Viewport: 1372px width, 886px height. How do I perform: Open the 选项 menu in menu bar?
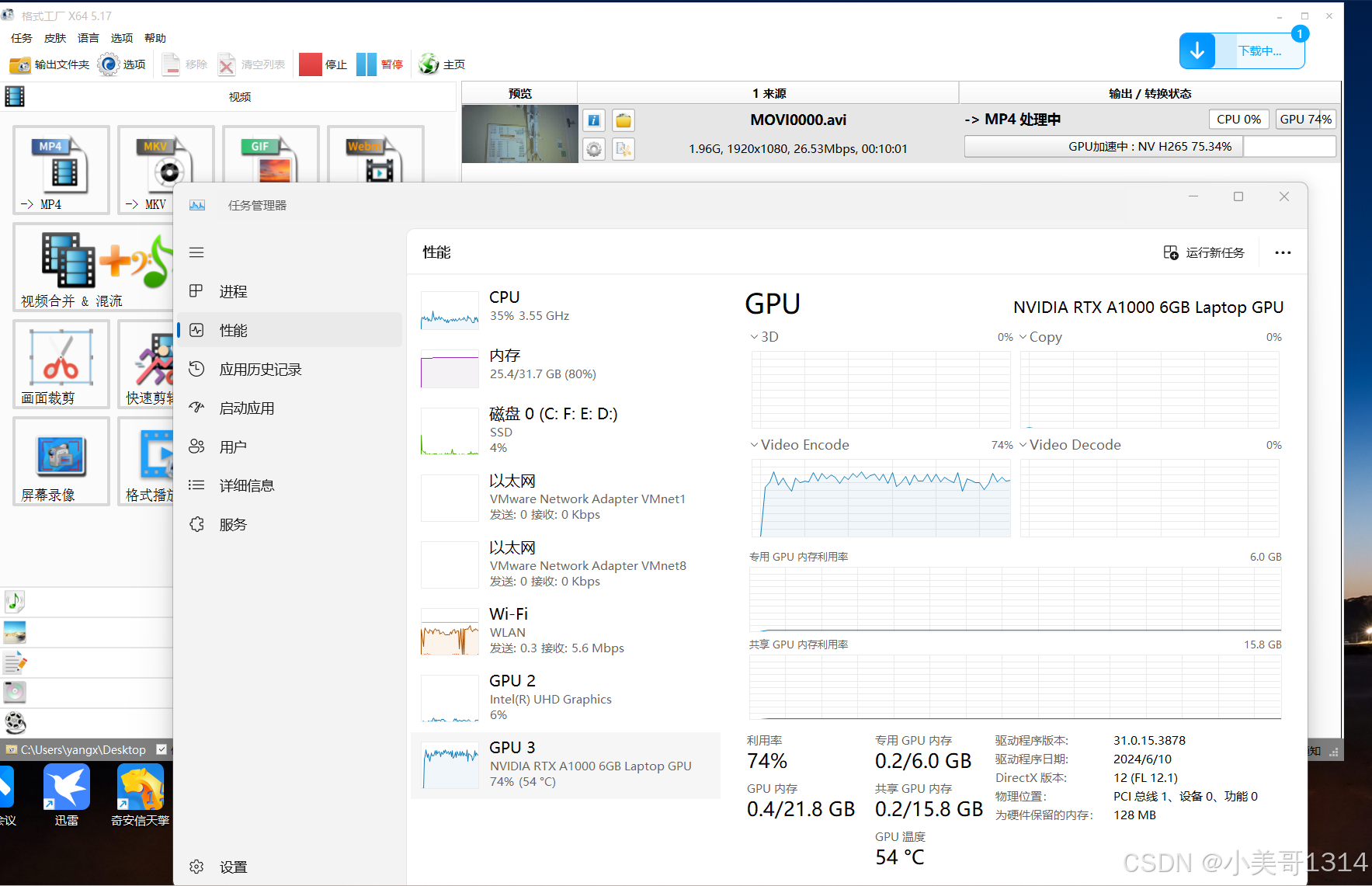click(122, 38)
